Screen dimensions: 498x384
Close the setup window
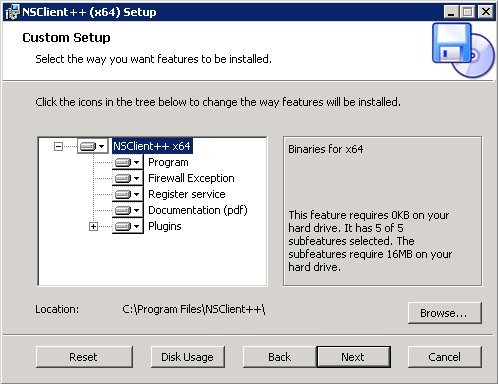click(x=486, y=12)
